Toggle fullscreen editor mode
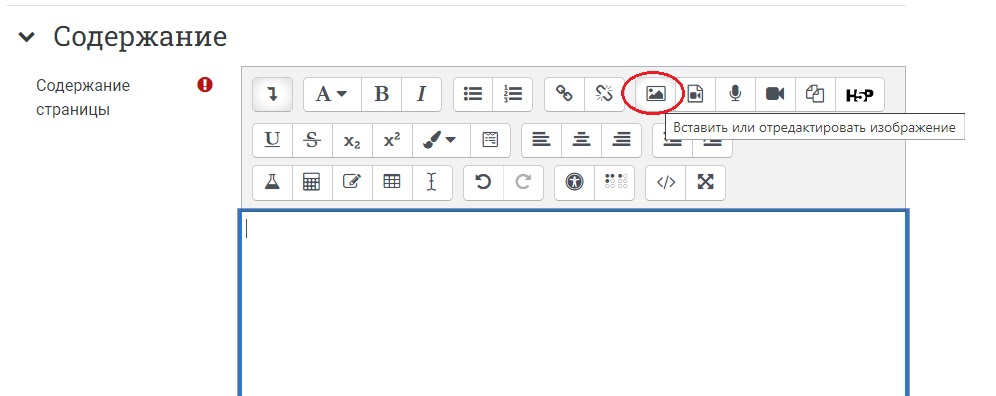 [706, 182]
